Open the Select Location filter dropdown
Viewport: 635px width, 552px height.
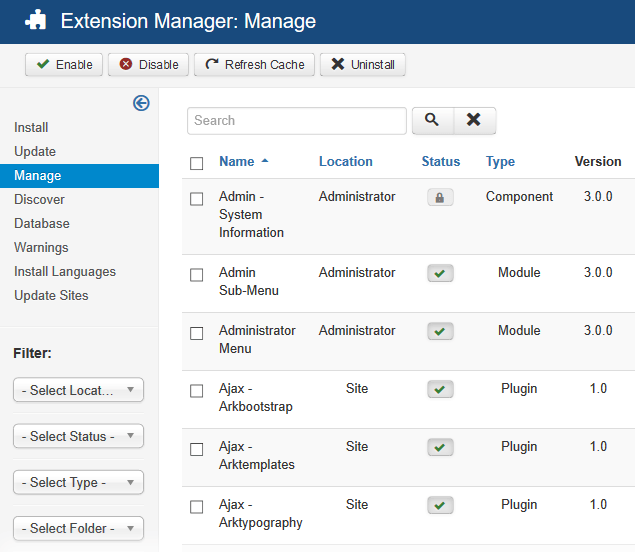(78, 390)
